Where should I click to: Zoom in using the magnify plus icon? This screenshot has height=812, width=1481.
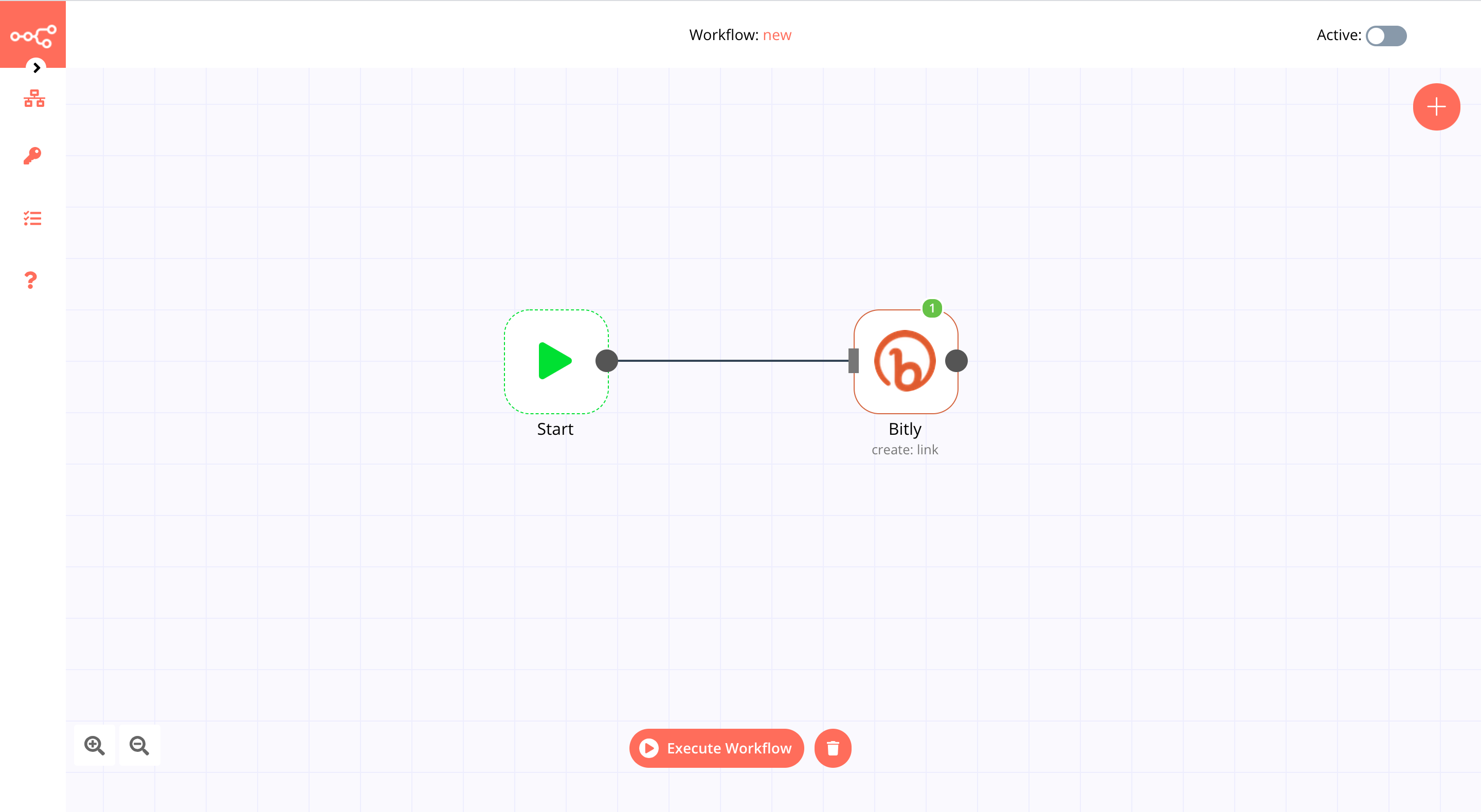(x=95, y=745)
